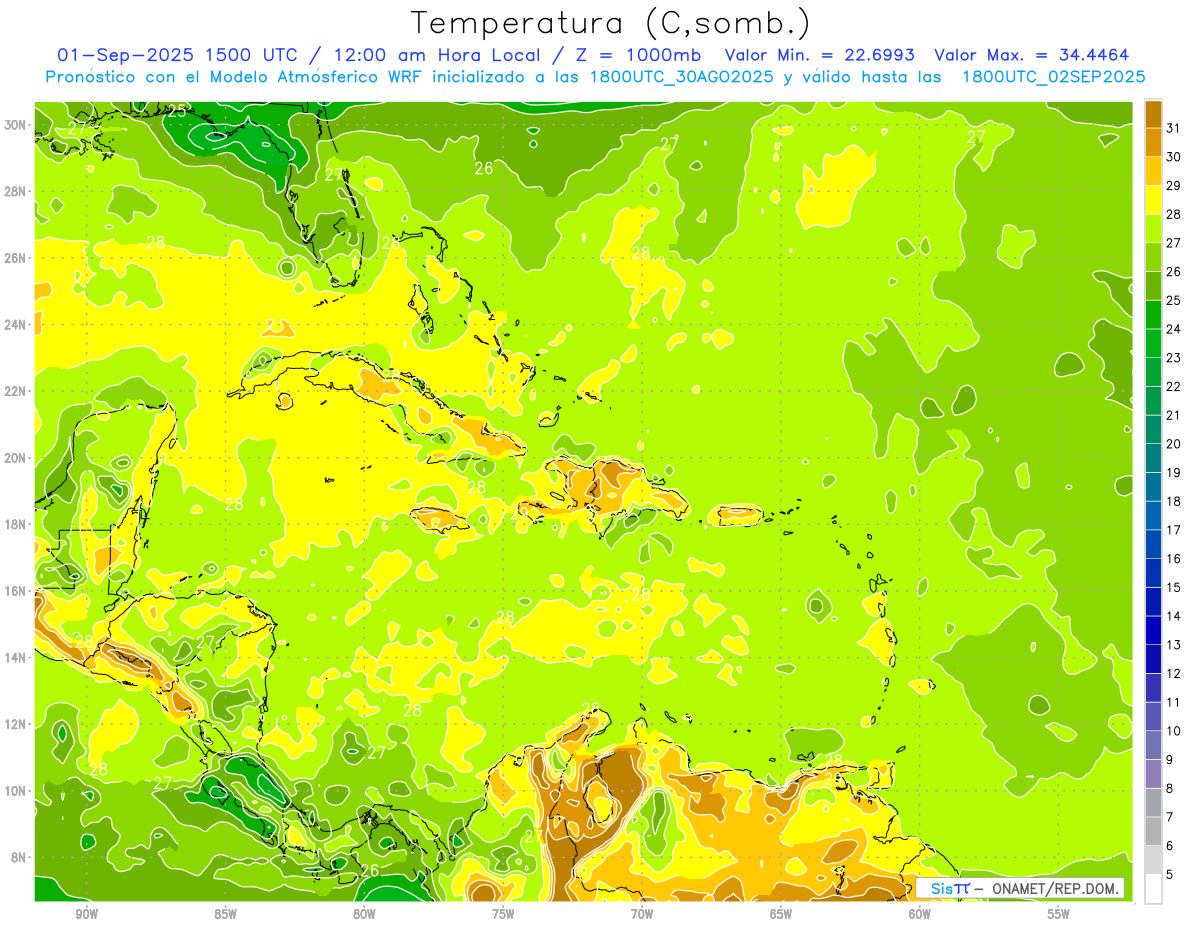Click the "8N" latitude axis label
1200x927 pixels.
point(19,857)
